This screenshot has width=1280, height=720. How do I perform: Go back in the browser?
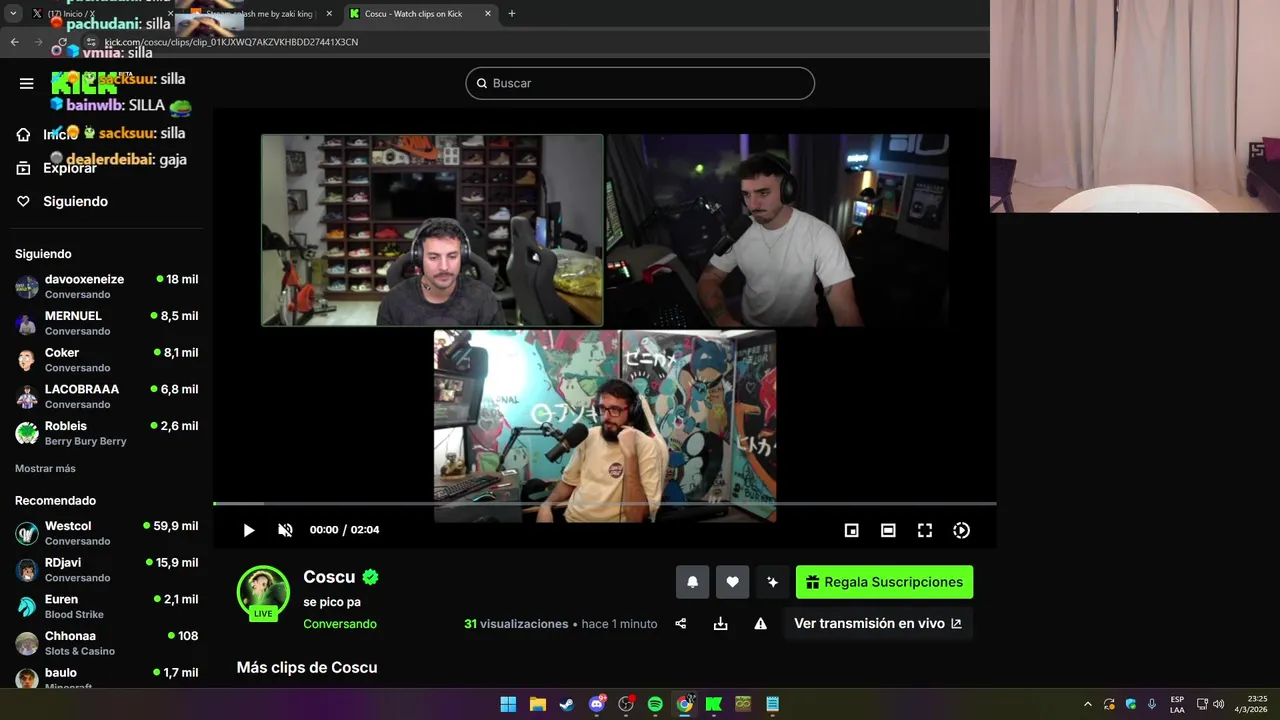pyautogui.click(x=14, y=42)
